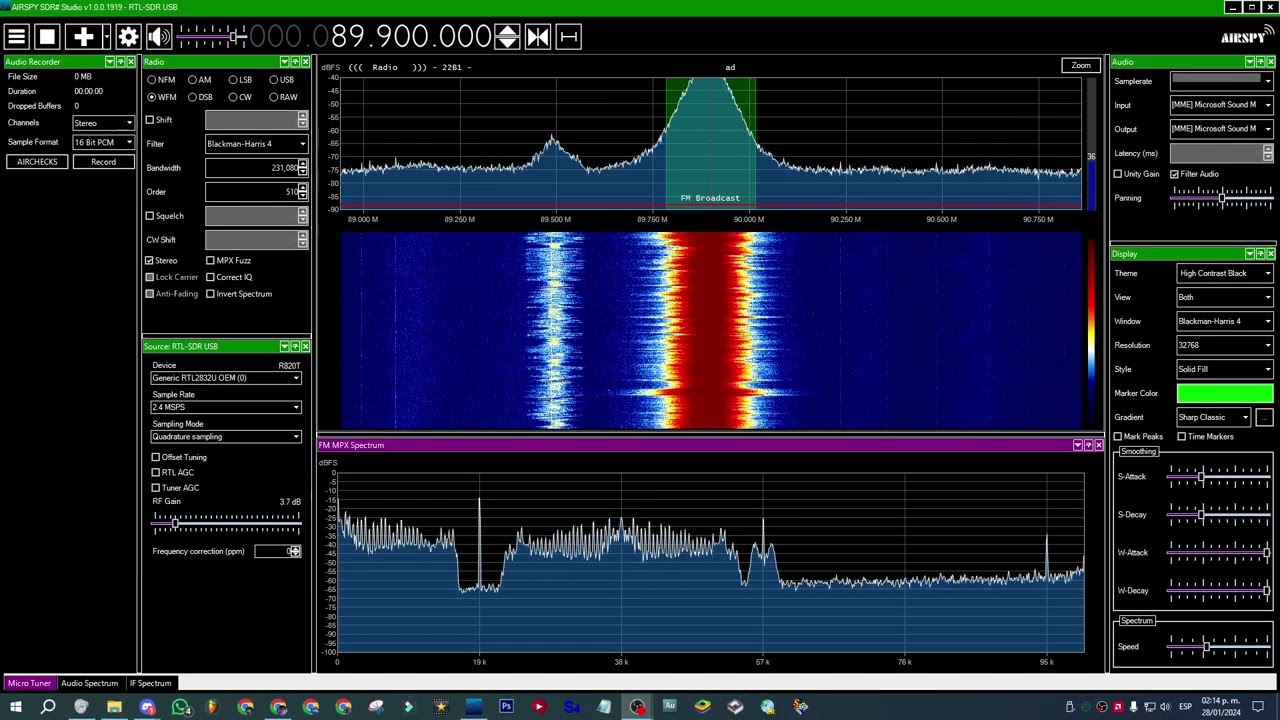Click the Order value stepper field
Viewport: 1280px width, 720px height.
[256, 192]
